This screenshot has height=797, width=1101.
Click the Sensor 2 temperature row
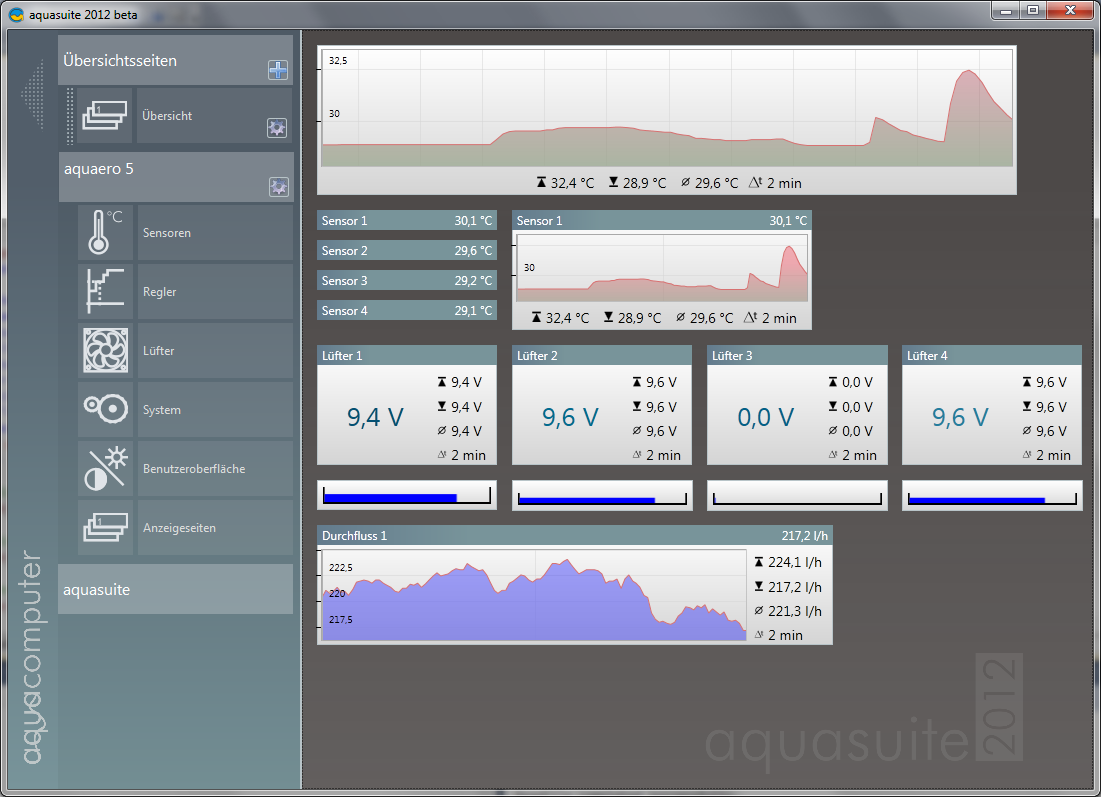[x=406, y=251]
